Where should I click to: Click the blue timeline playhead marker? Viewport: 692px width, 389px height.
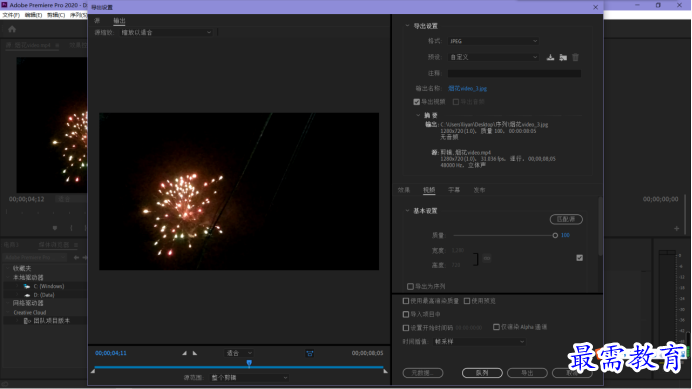tap(249, 364)
